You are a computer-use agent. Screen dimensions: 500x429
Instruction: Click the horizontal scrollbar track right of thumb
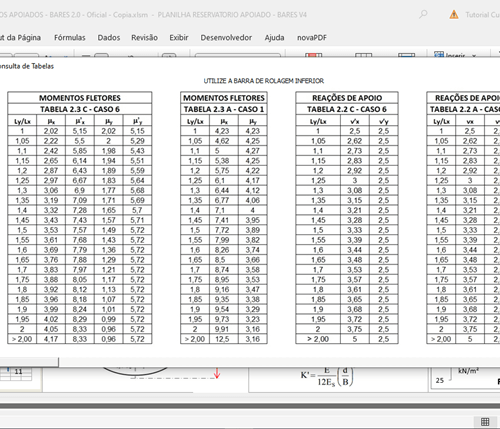(279, 362)
